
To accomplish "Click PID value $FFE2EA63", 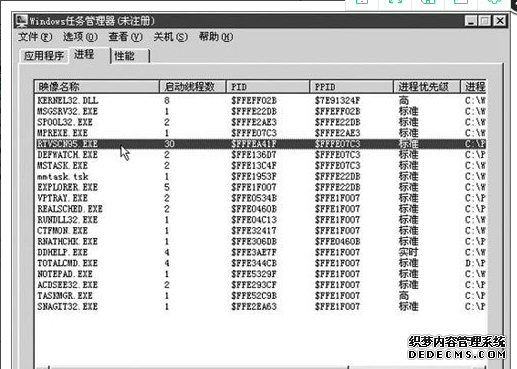I will [x=254, y=306].
